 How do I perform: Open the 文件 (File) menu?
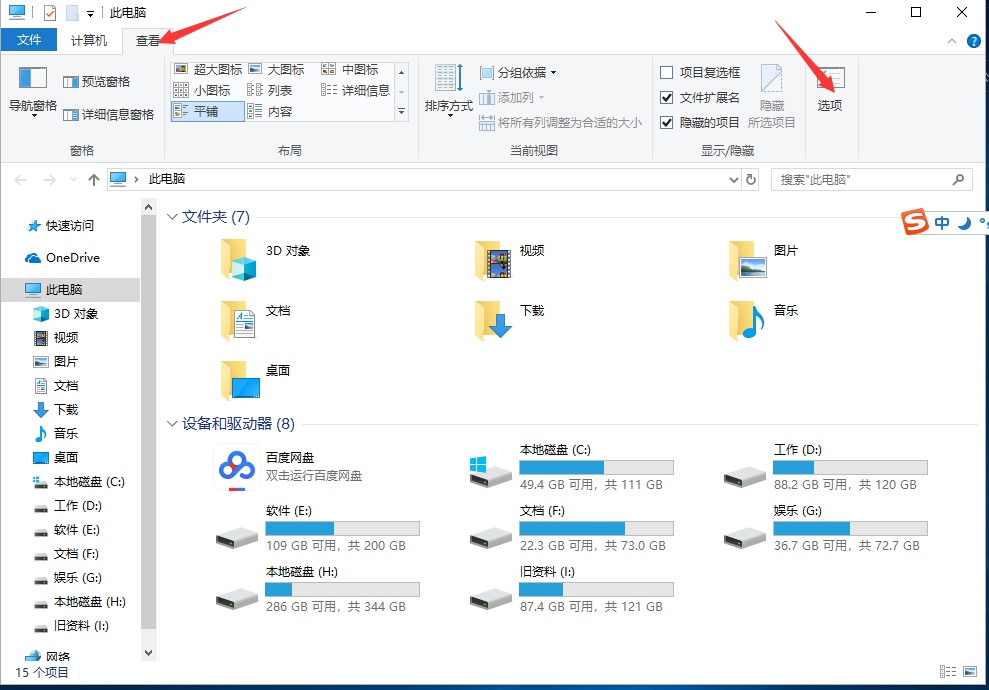click(29, 39)
